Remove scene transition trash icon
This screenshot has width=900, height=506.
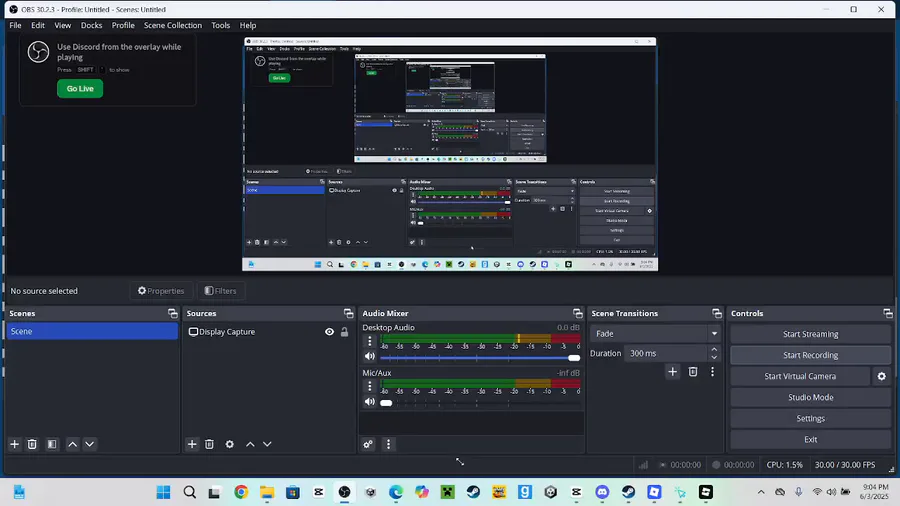693,372
